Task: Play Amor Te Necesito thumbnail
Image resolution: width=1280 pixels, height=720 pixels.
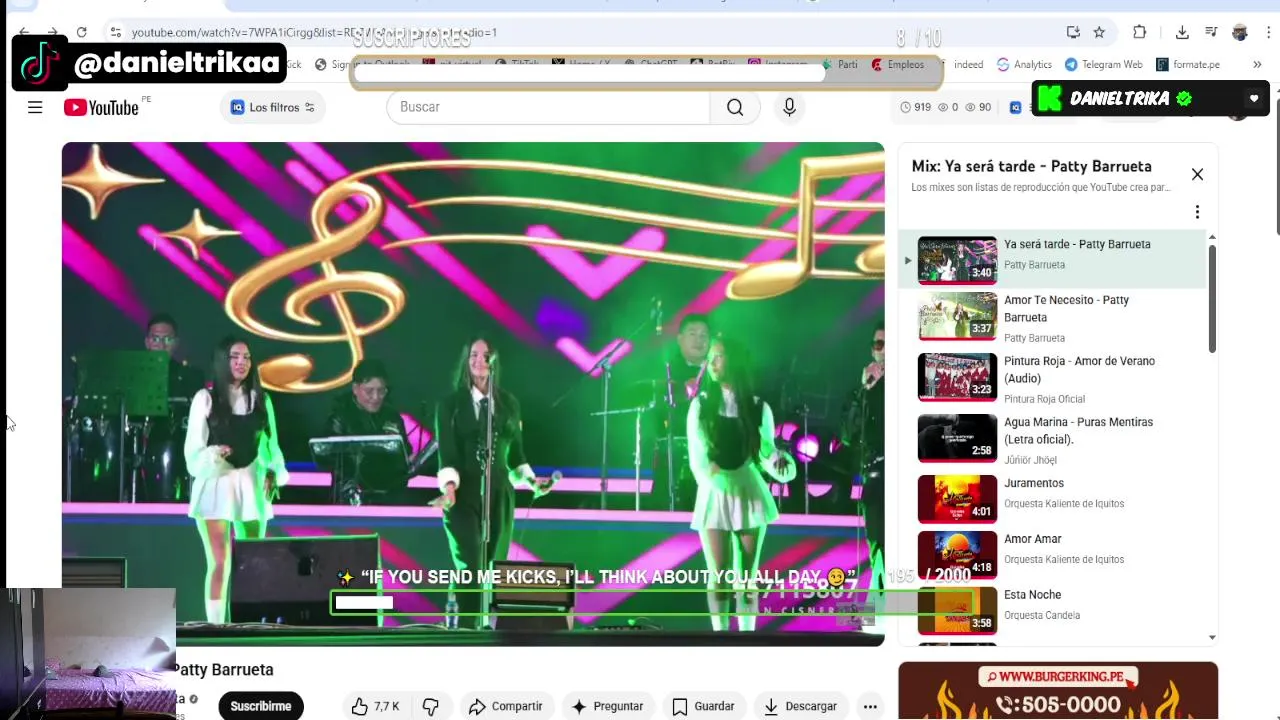Action: coord(957,316)
